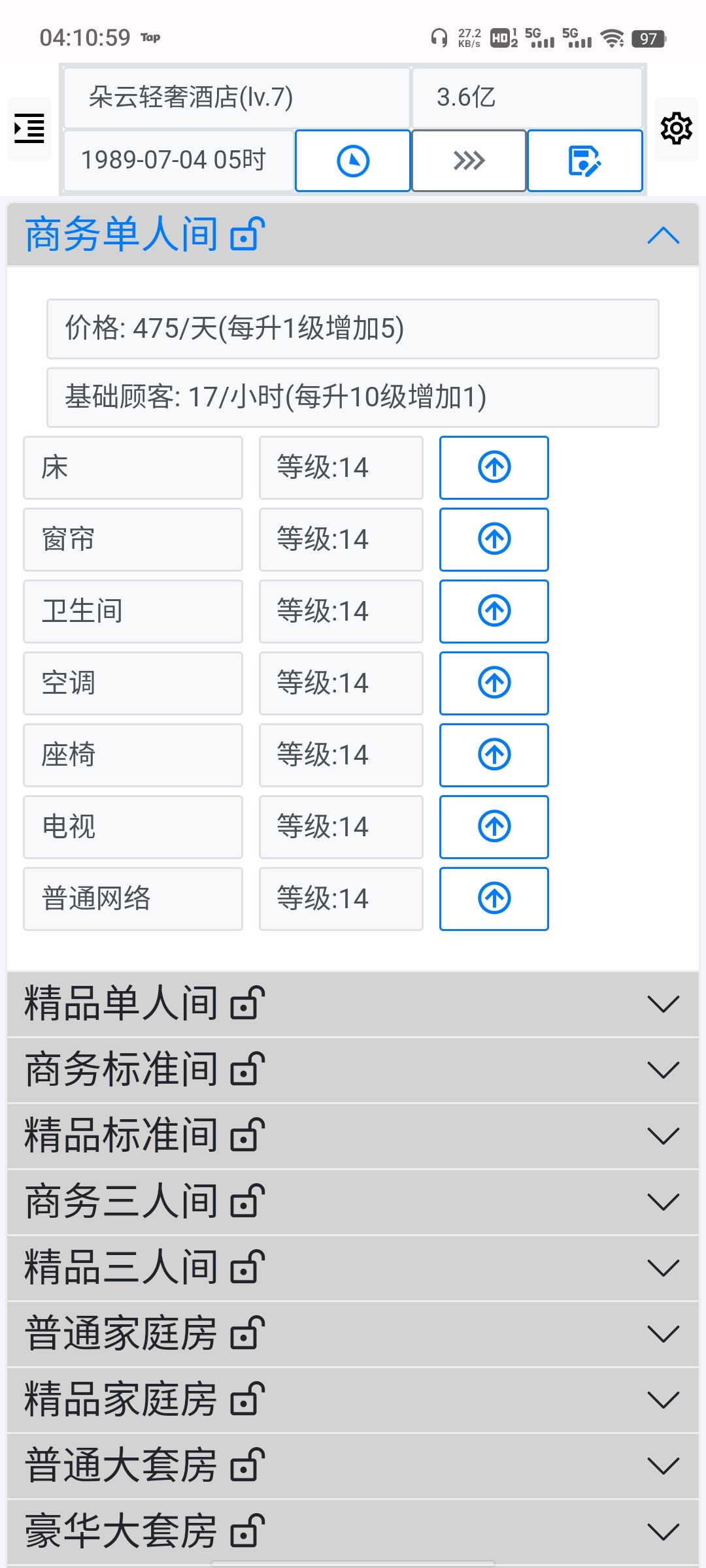Upgrade the 床 item level
This screenshot has height=1568, width=706.
click(494, 468)
